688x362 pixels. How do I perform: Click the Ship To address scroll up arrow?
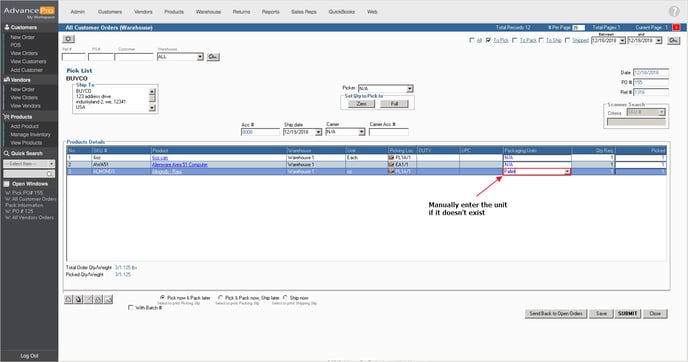152,92
